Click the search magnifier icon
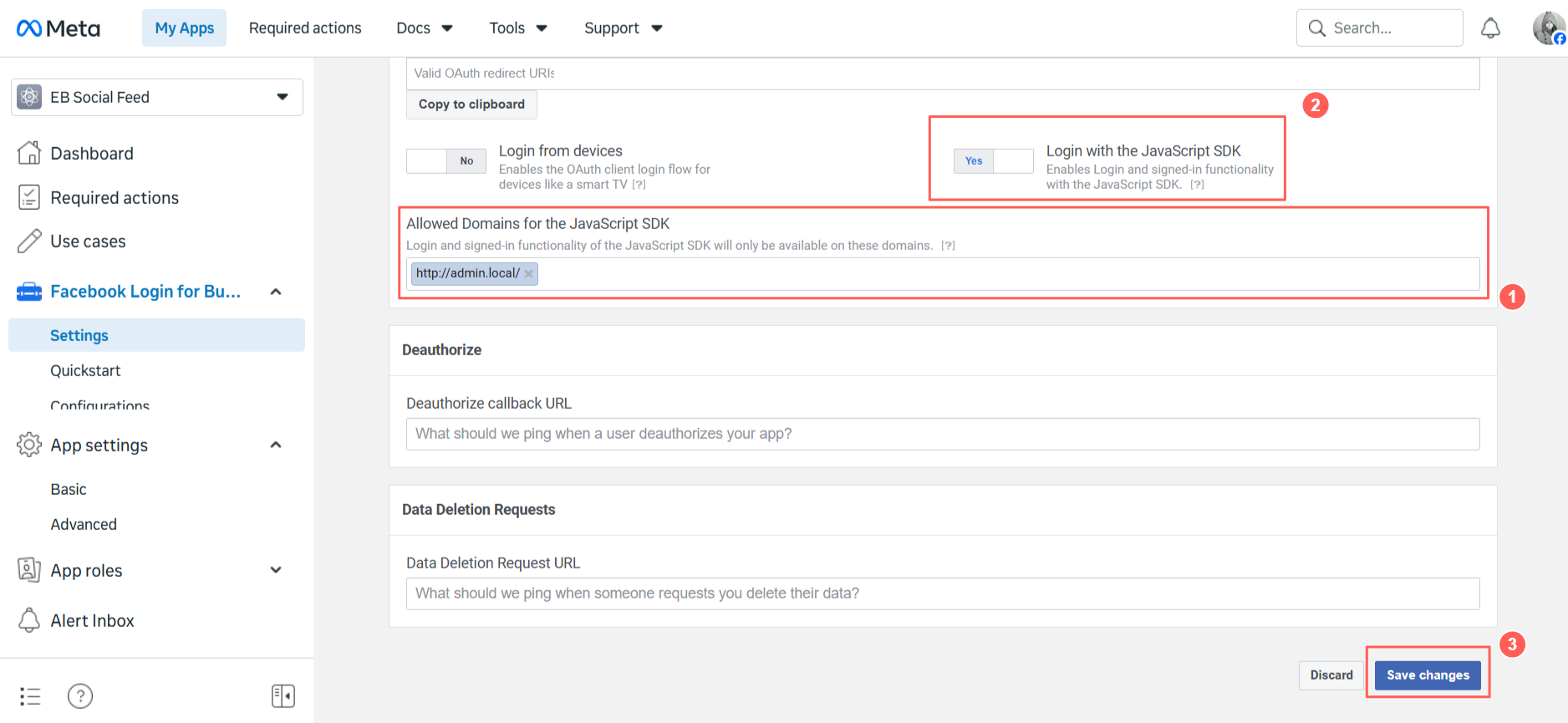 1316,28
